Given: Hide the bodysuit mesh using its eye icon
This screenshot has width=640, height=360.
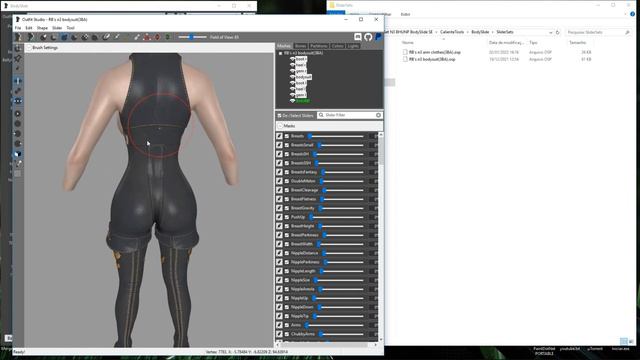Looking at the screenshot, I should tap(292, 77).
